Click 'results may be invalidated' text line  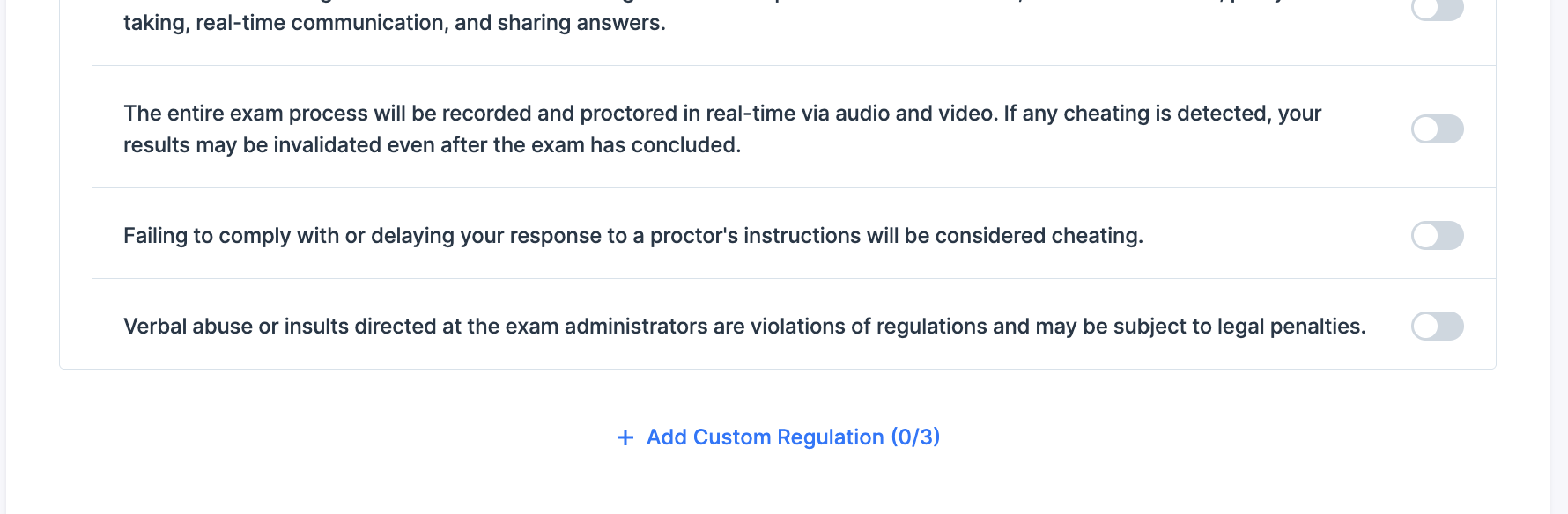tap(432, 145)
